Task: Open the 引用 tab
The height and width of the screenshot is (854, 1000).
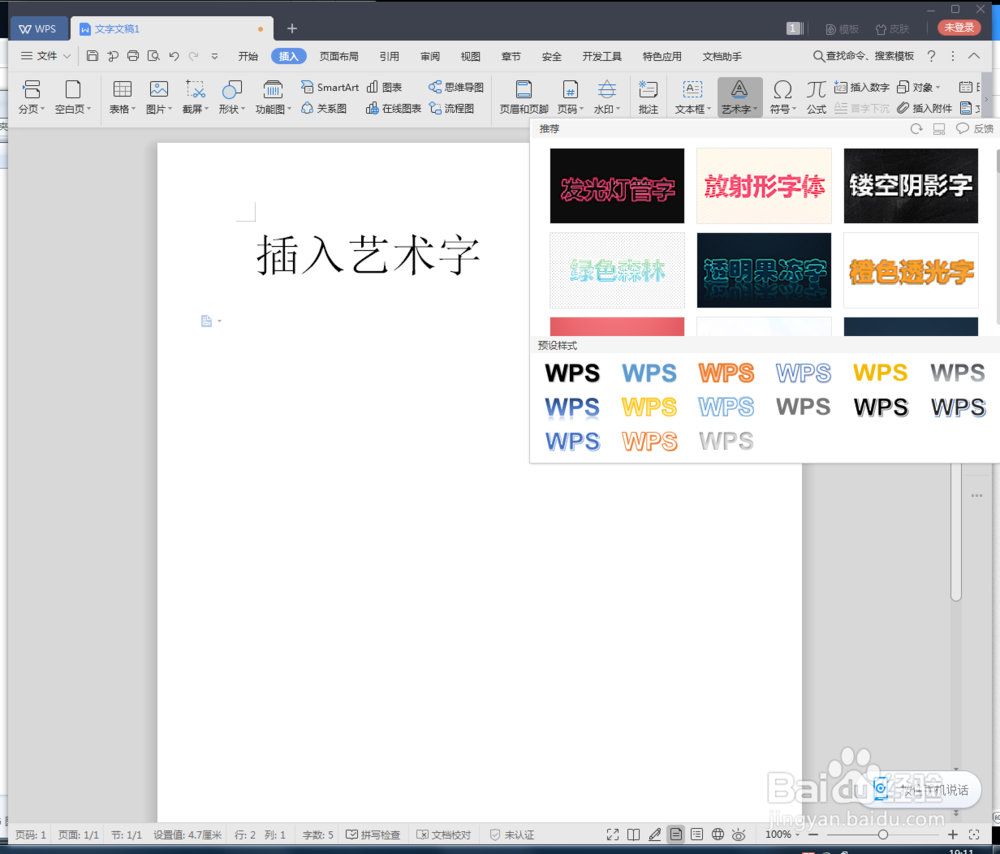Action: tap(389, 56)
